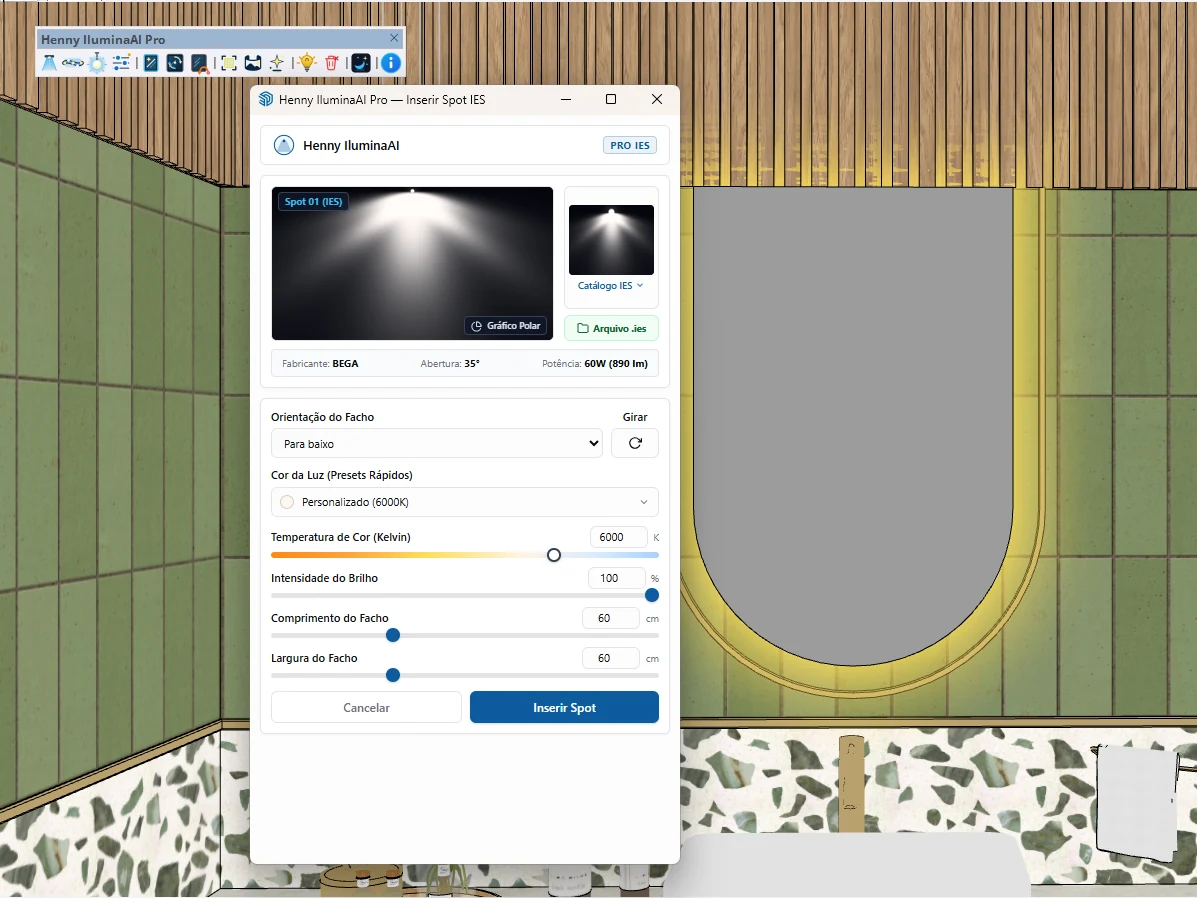
Task: Click the Cancelar button
Action: click(366, 707)
